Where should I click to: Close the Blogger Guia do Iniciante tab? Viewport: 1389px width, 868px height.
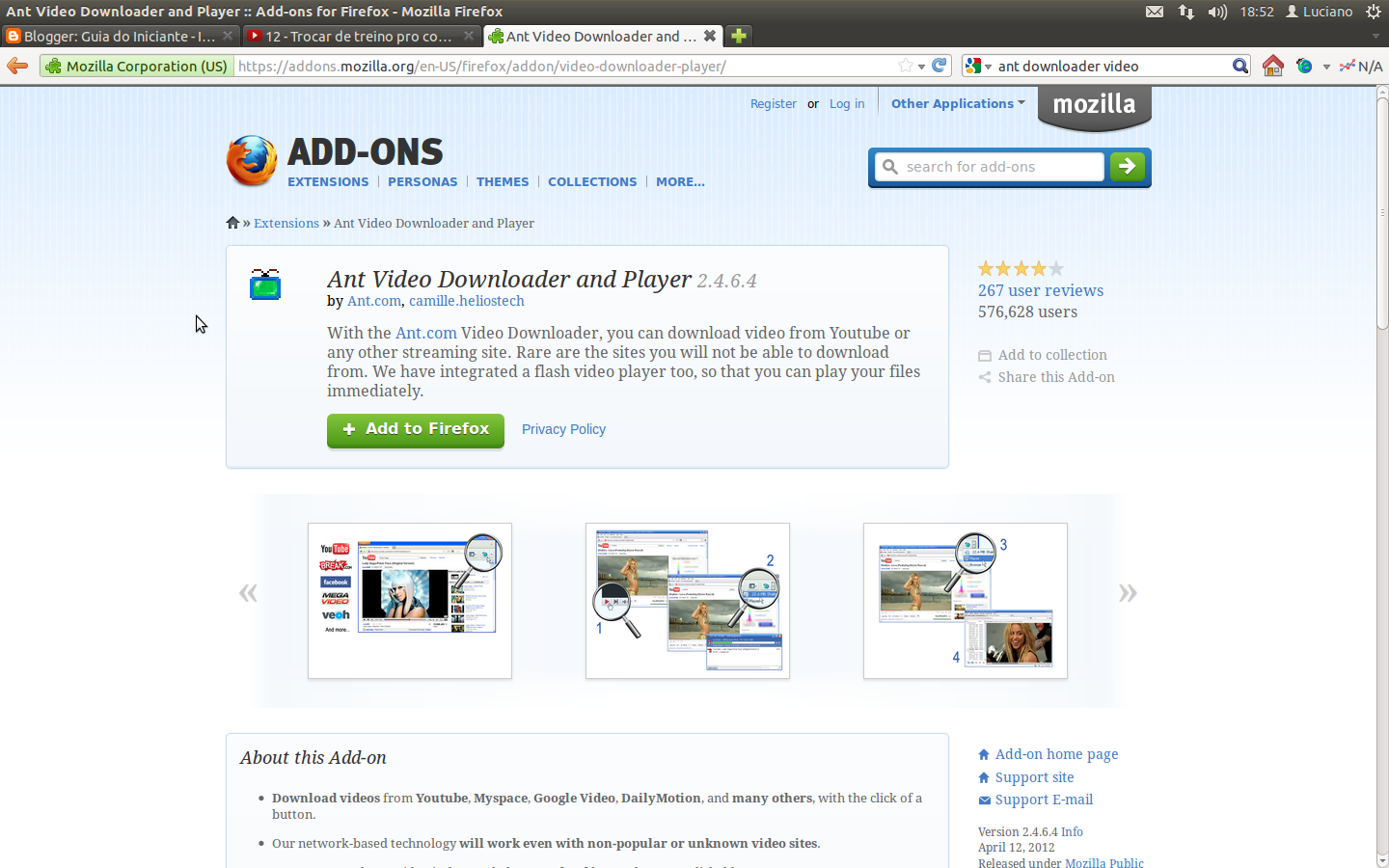pos(228,36)
